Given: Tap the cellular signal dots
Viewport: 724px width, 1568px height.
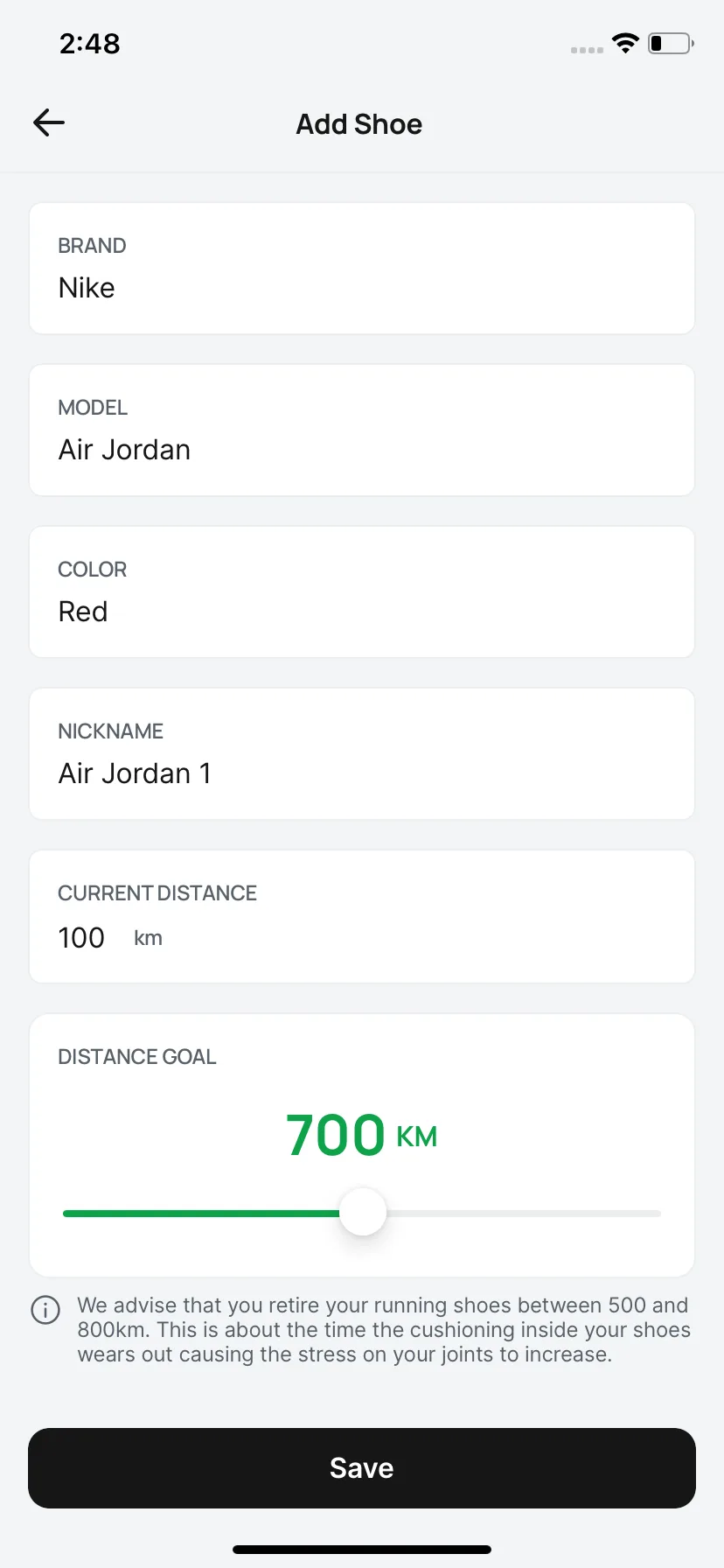Looking at the screenshot, I should pos(587,50).
